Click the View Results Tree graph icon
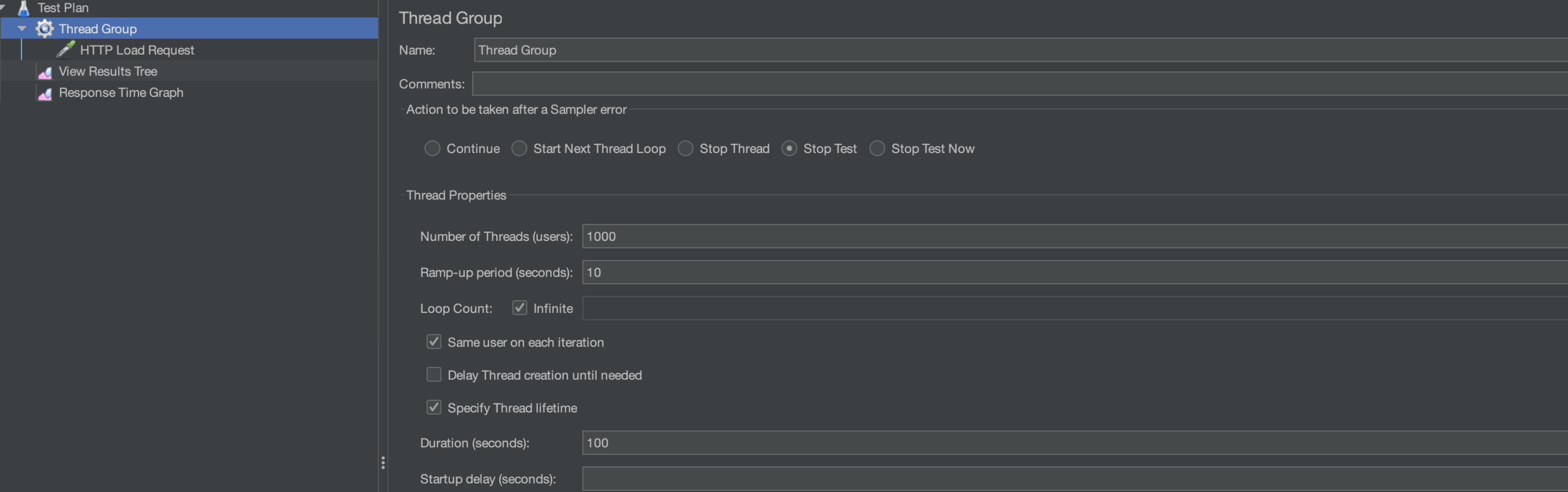This screenshot has width=1568, height=492. click(x=45, y=72)
